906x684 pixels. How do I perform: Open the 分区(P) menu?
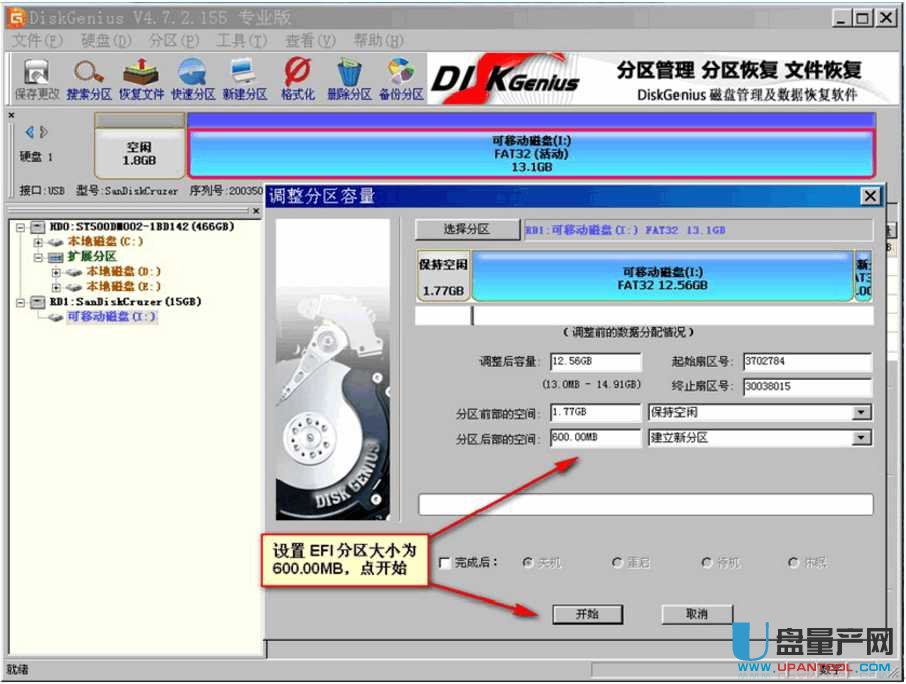[x=174, y=40]
